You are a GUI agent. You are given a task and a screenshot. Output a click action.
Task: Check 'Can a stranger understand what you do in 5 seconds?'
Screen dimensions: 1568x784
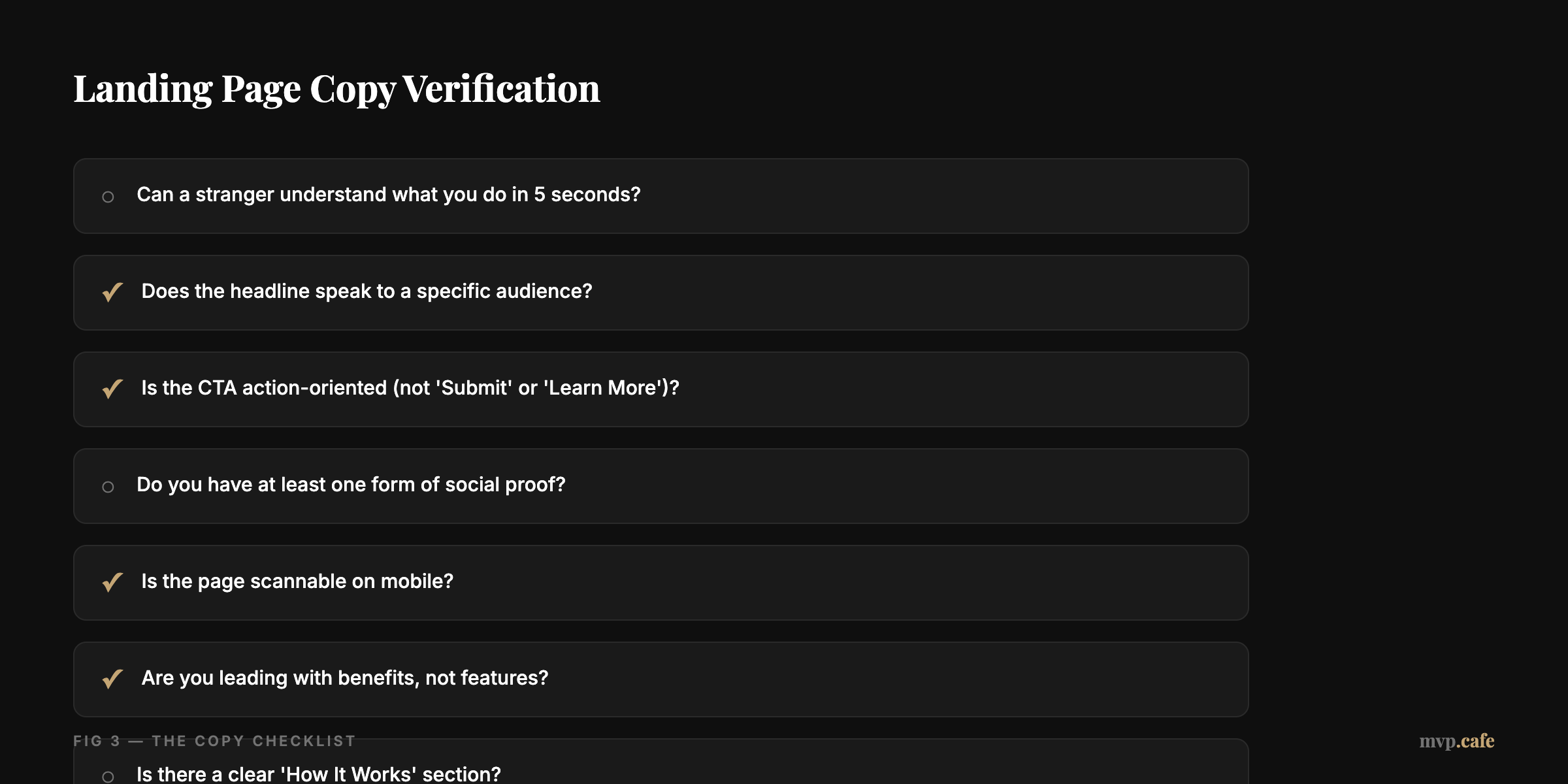point(108,196)
